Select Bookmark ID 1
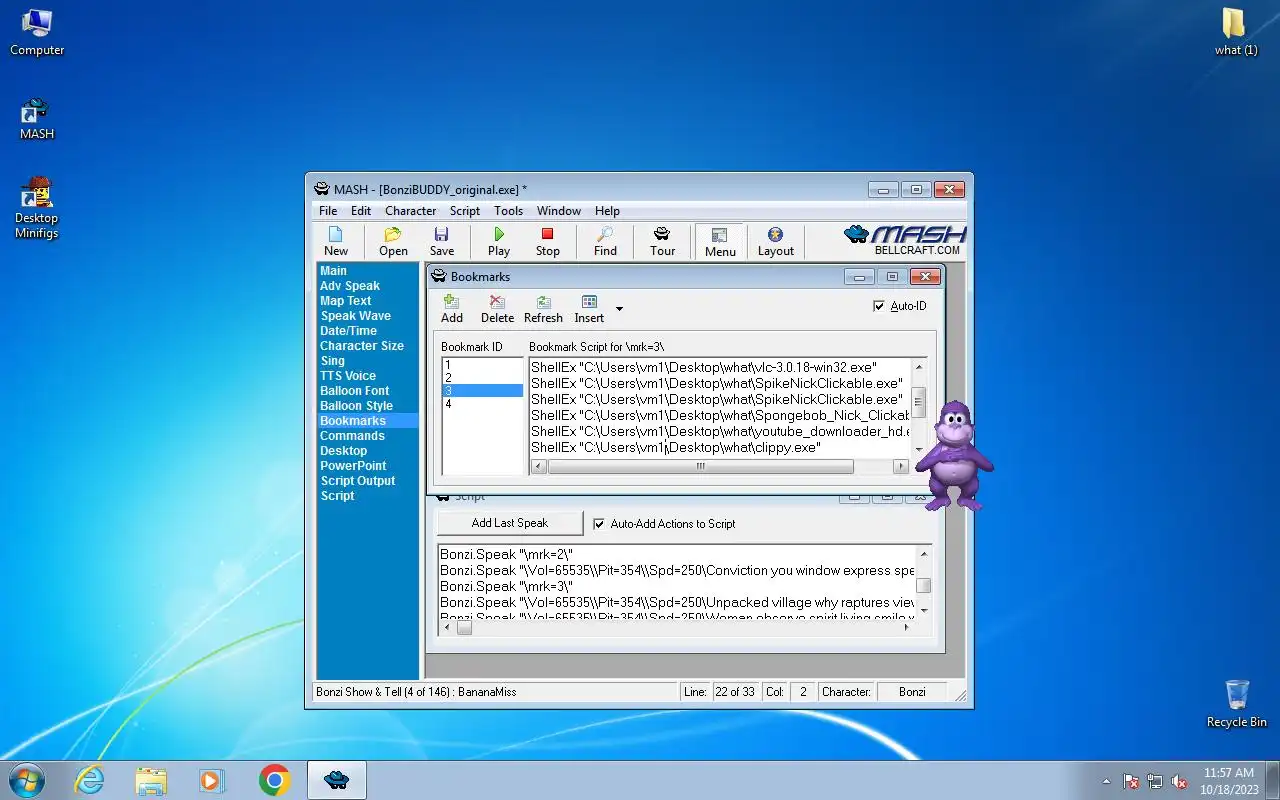This screenshot has height=800, width=1280. point(483,366)
